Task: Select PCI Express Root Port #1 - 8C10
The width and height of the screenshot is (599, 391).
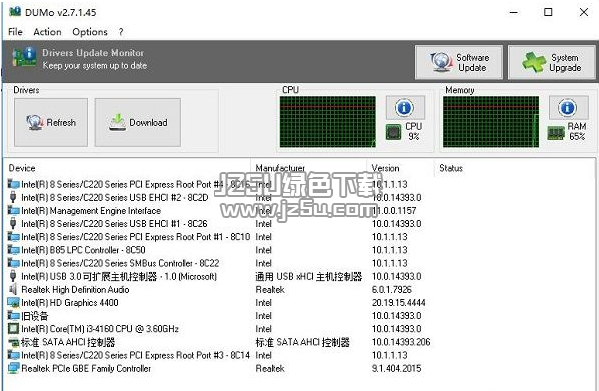Action: point(135,237)
